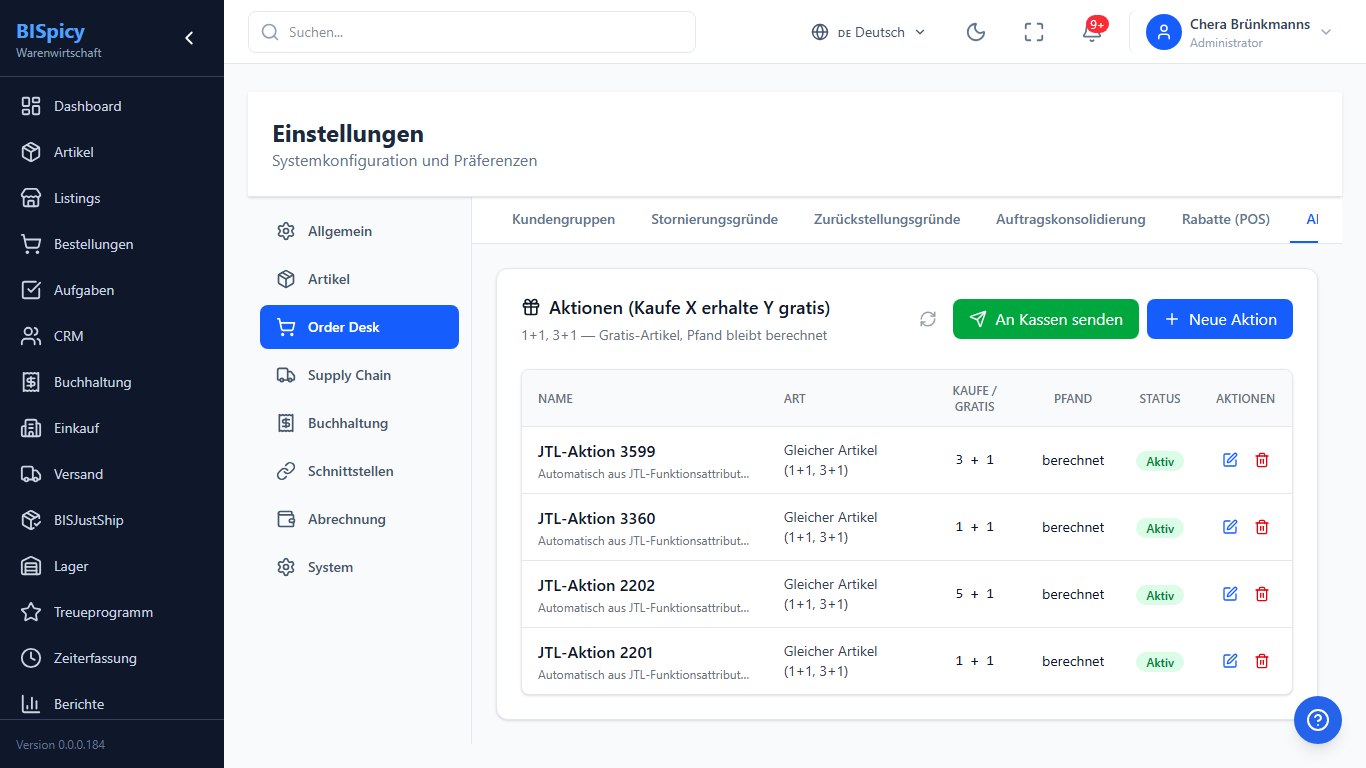Click the STATUS column header
Screen dimensions: 1366x768
tap(1160, 398)
